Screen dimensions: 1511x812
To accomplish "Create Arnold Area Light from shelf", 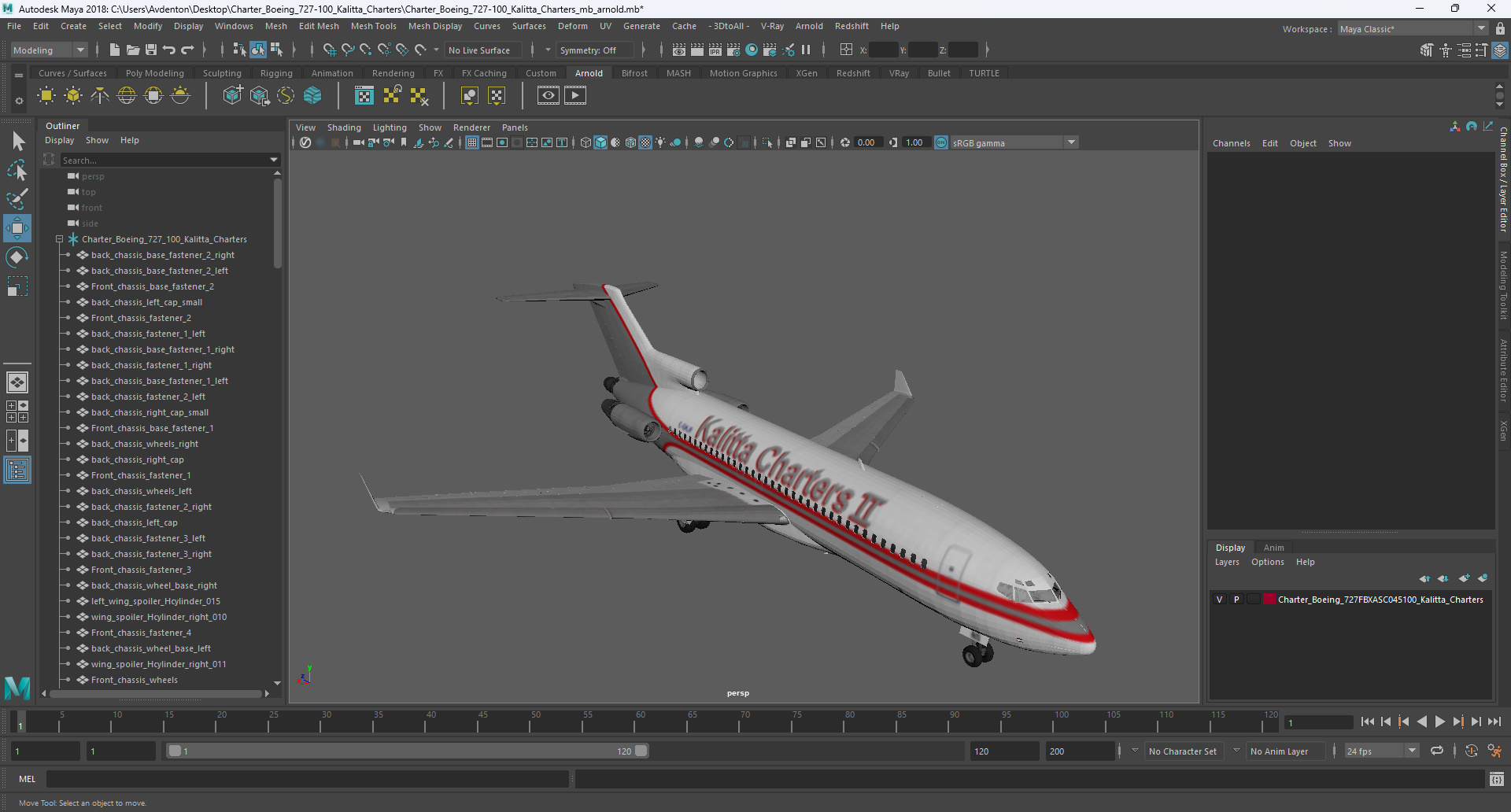I will tap(46, 96).
